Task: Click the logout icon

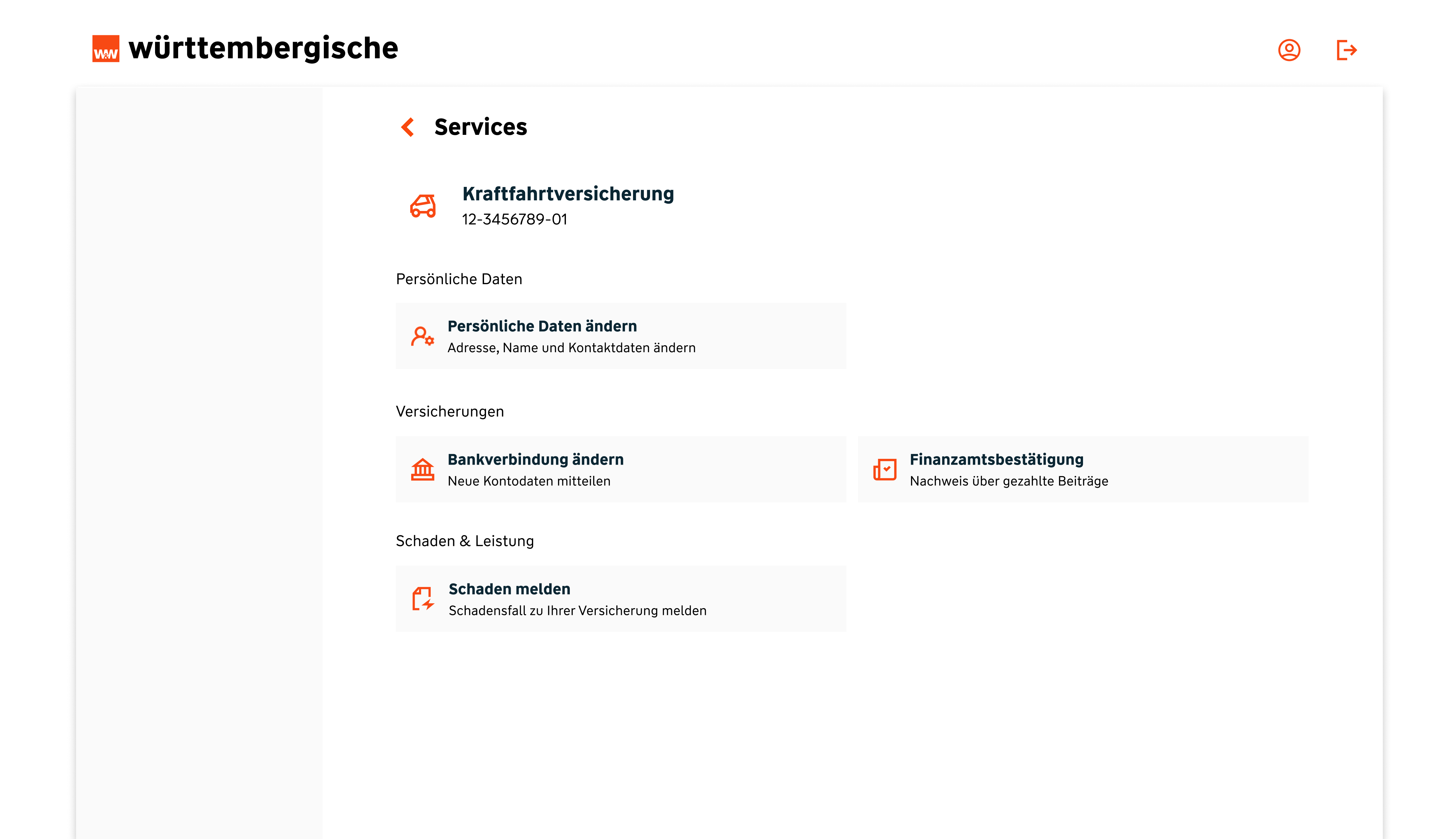Action: [x=1346, y=50]
